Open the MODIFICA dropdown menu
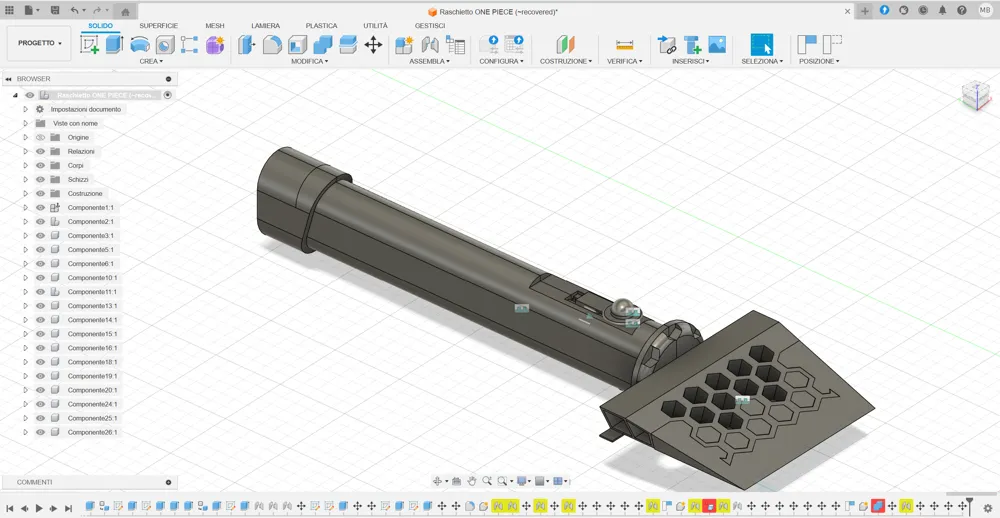 pyautogui.click(x=310, y=61)
